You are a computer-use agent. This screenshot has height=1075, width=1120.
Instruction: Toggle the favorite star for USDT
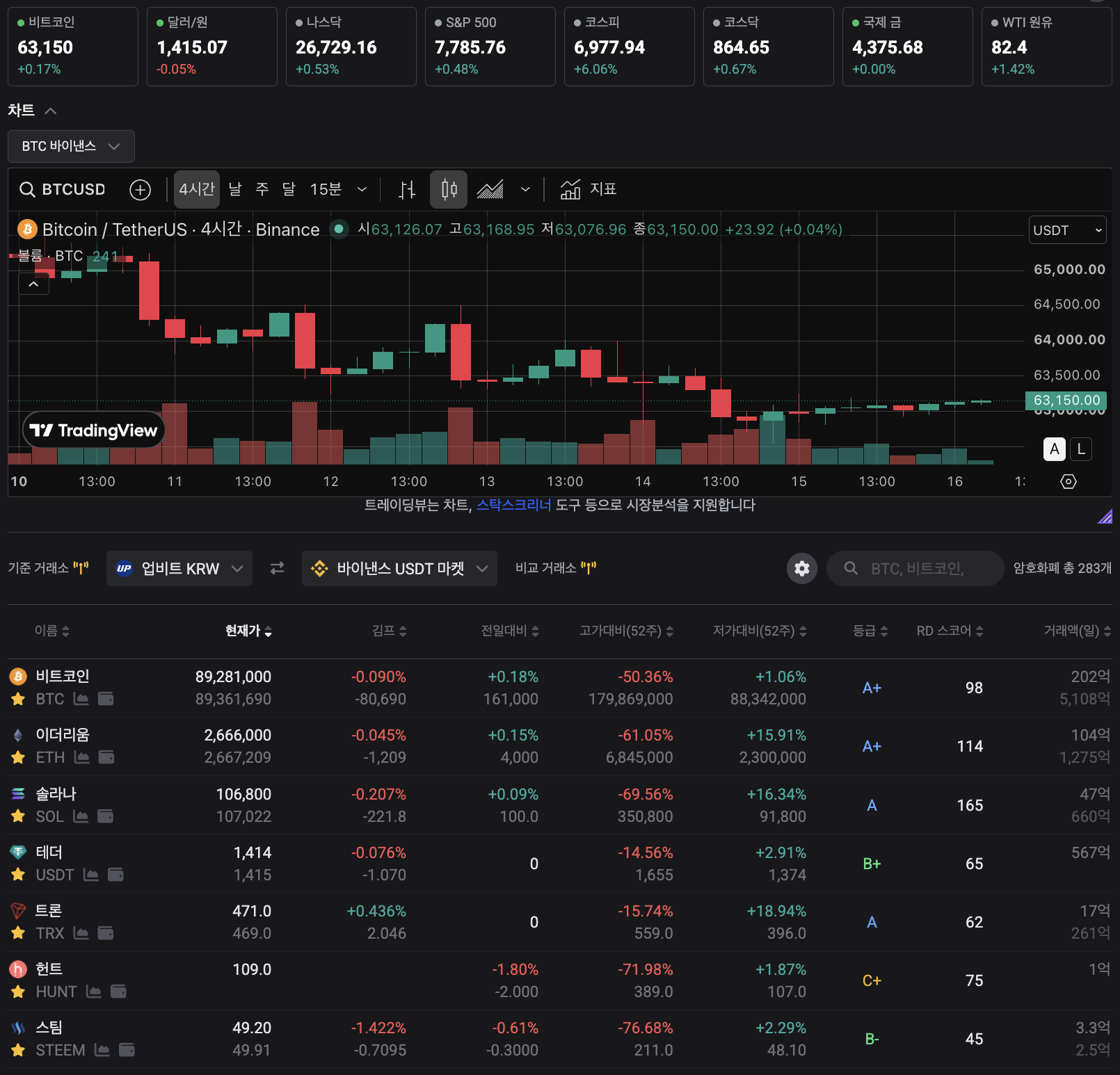click(18, 875)
